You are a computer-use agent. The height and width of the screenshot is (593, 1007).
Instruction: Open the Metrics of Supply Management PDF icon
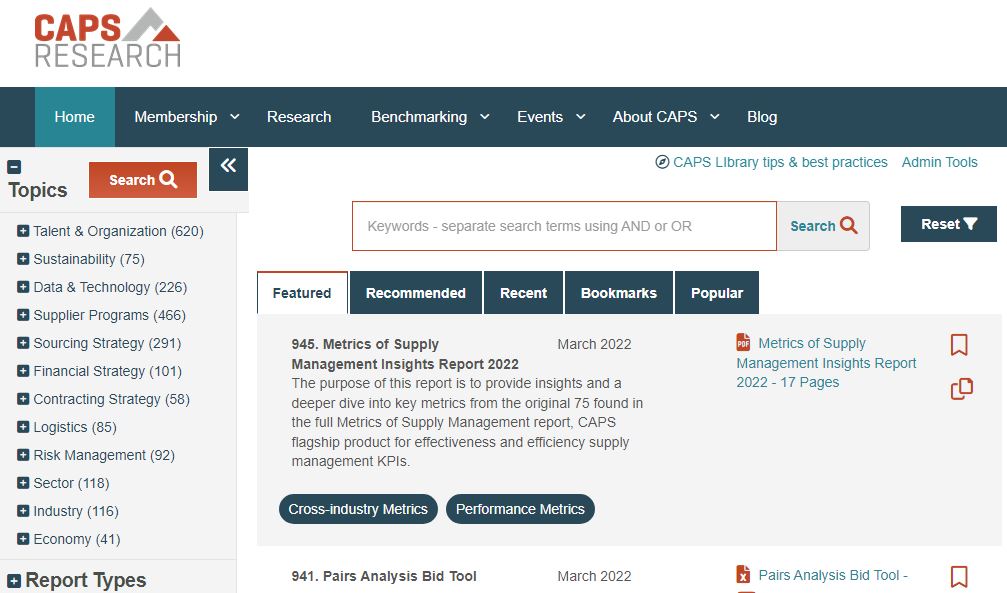[741, 343]
